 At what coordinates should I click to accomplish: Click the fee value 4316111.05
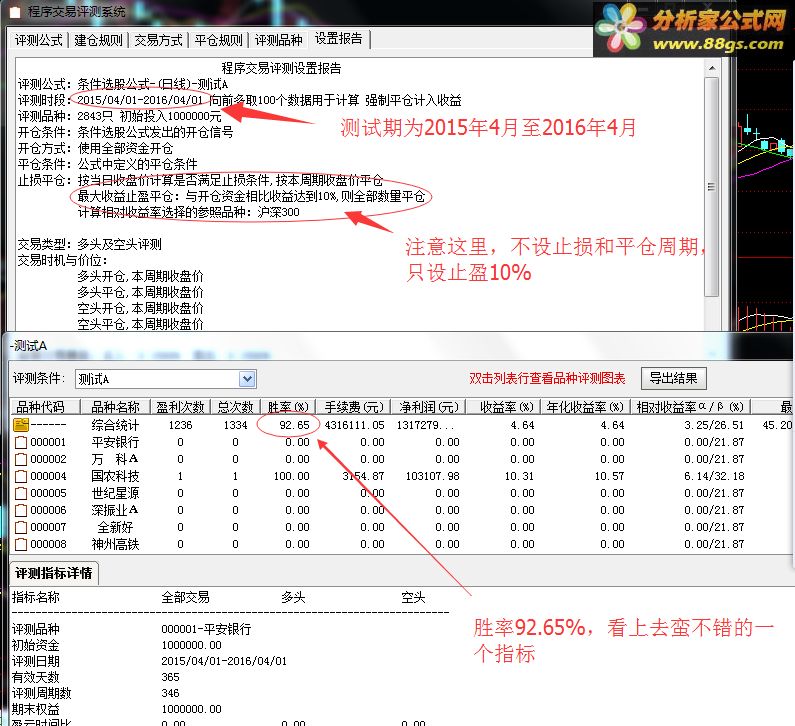(354, 425)
